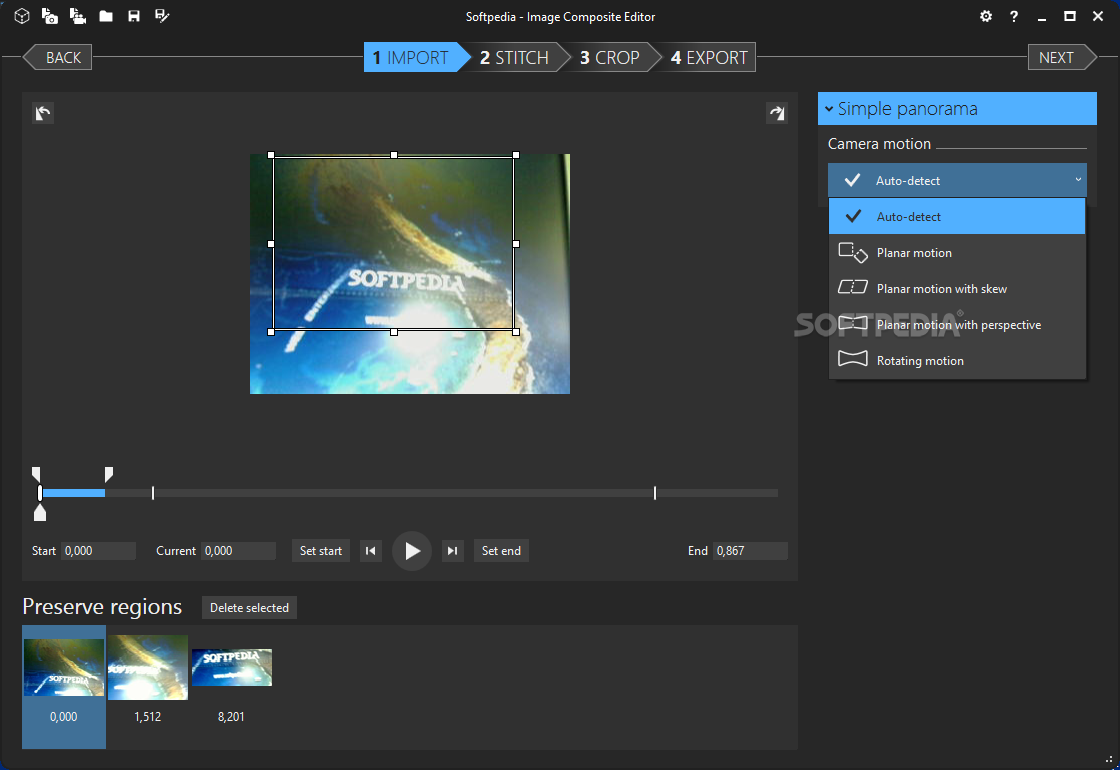Click the Planar motion icon
Image resolution: width=1120 pixels, height=770 pixels.
(x=853, y=252)
